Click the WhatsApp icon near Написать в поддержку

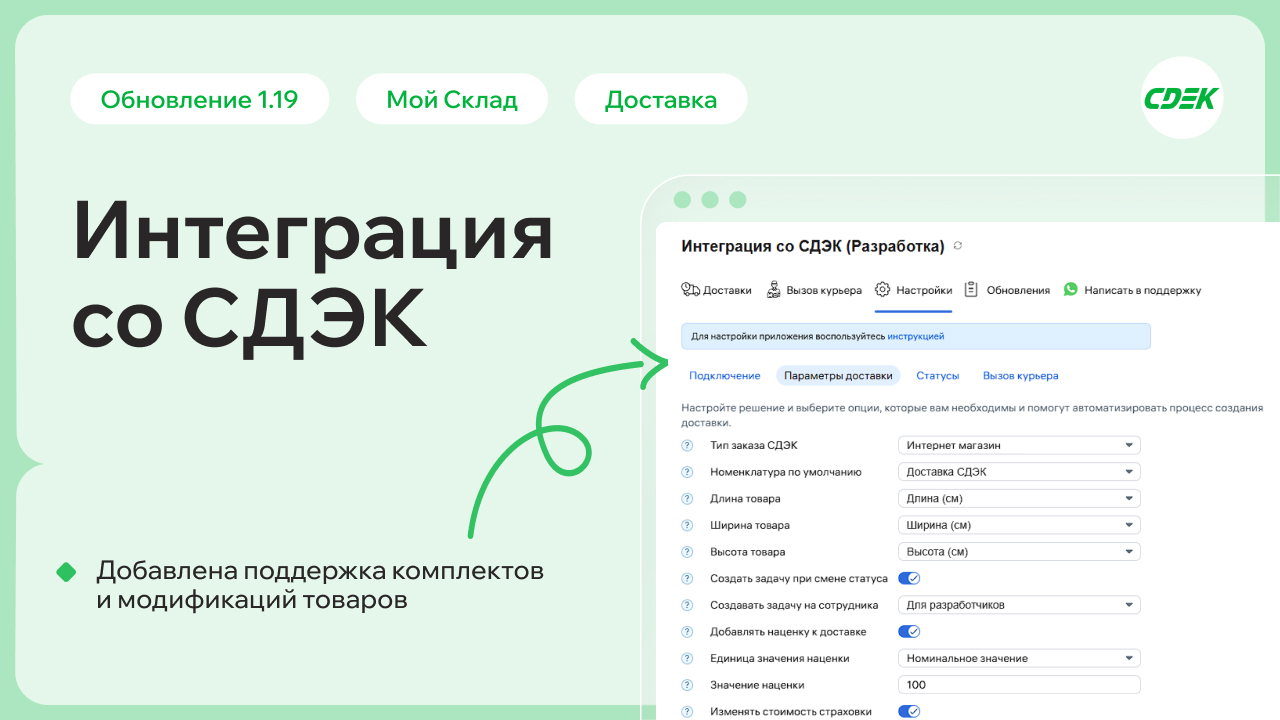coord(1071,290)
